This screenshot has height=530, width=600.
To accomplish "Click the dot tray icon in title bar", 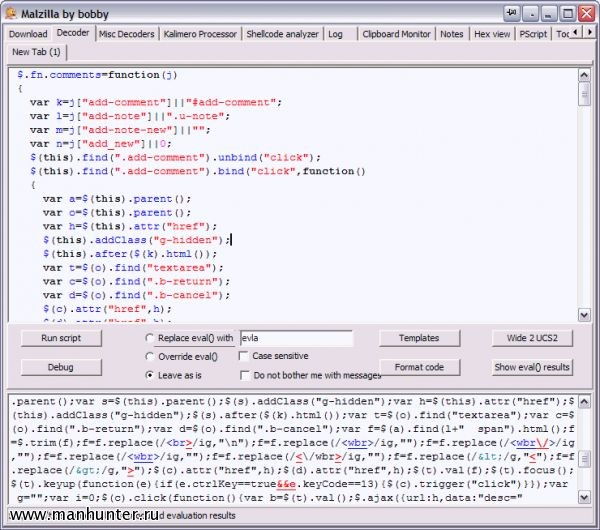I will coord(531,13).
